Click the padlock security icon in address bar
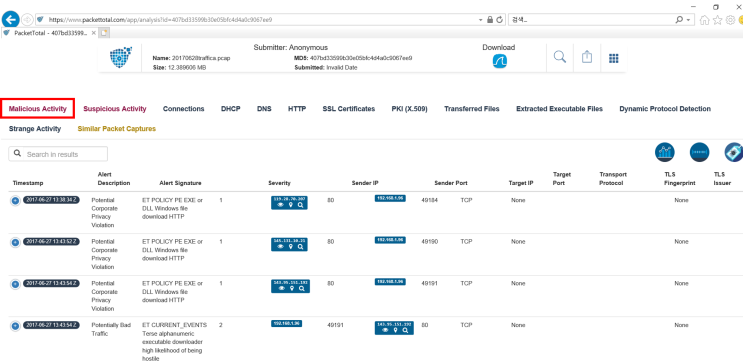This screenshot has width=743, height=363. point(490,20)
